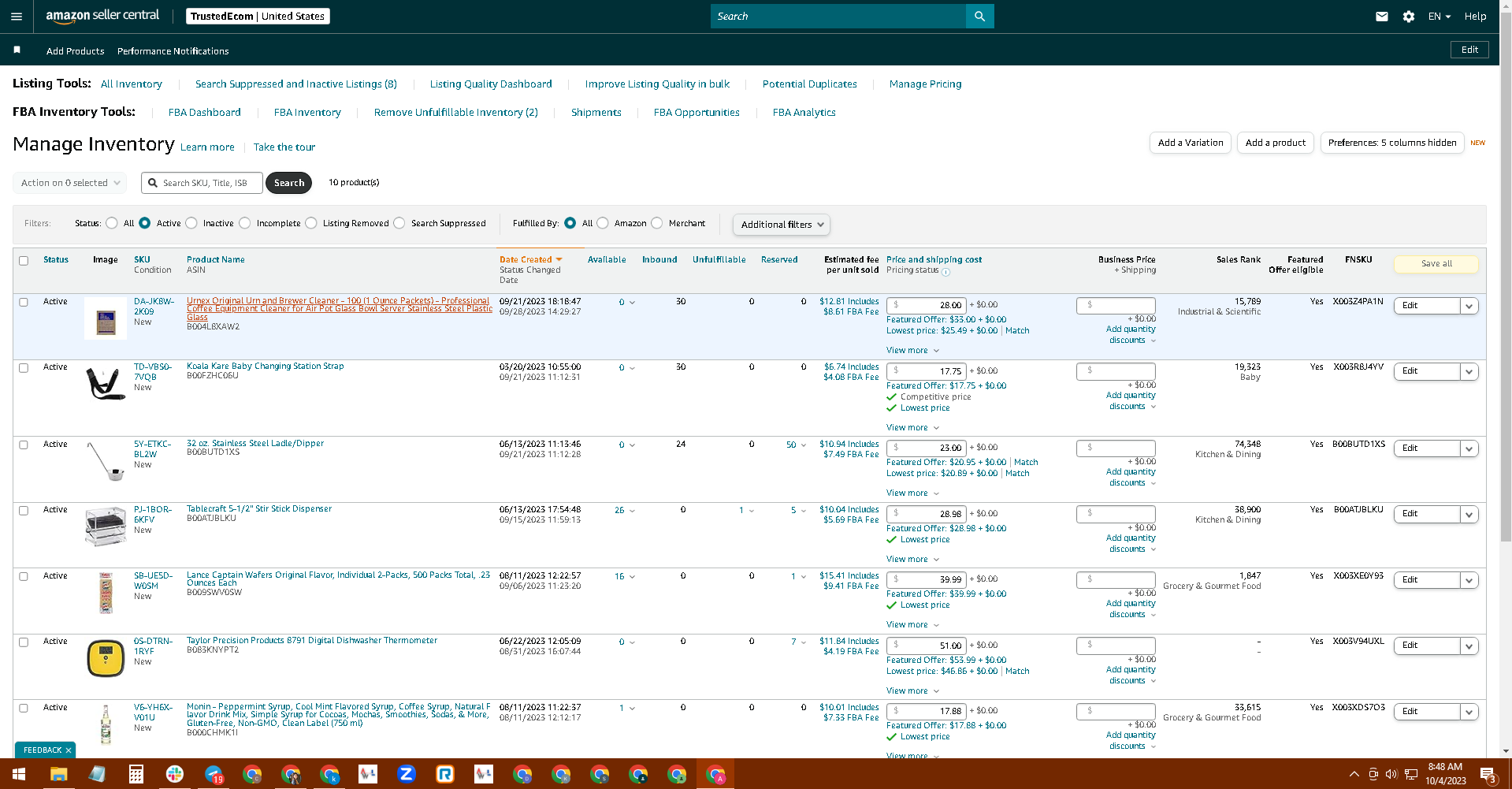Click the volume speaker tray icon

(1391, 774)
